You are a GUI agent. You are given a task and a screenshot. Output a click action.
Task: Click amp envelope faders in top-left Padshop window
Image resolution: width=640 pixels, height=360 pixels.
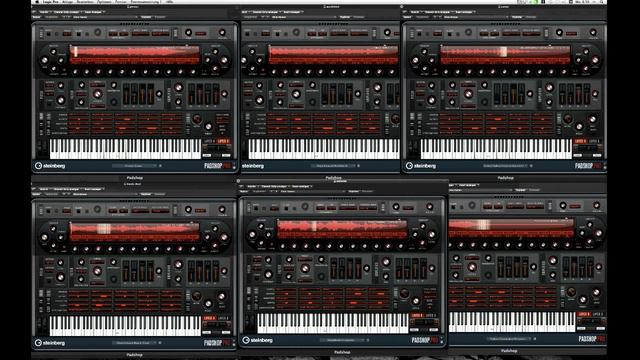coord(205,94)
